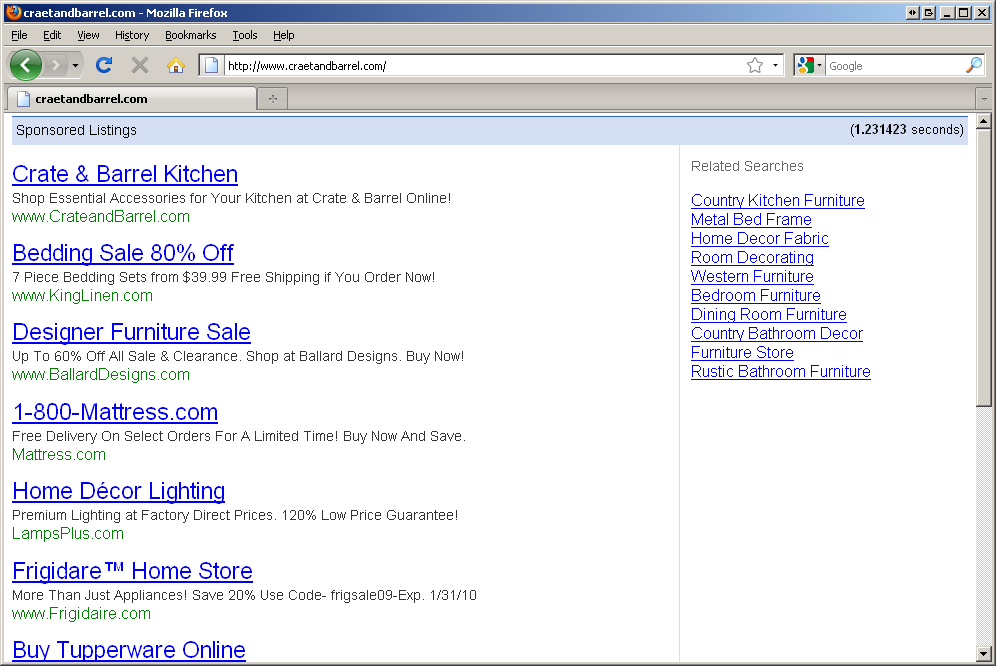Screen dimensions: 996x666
Task: Click the page identity icon in address bar
Action: [x=212, y=65]
